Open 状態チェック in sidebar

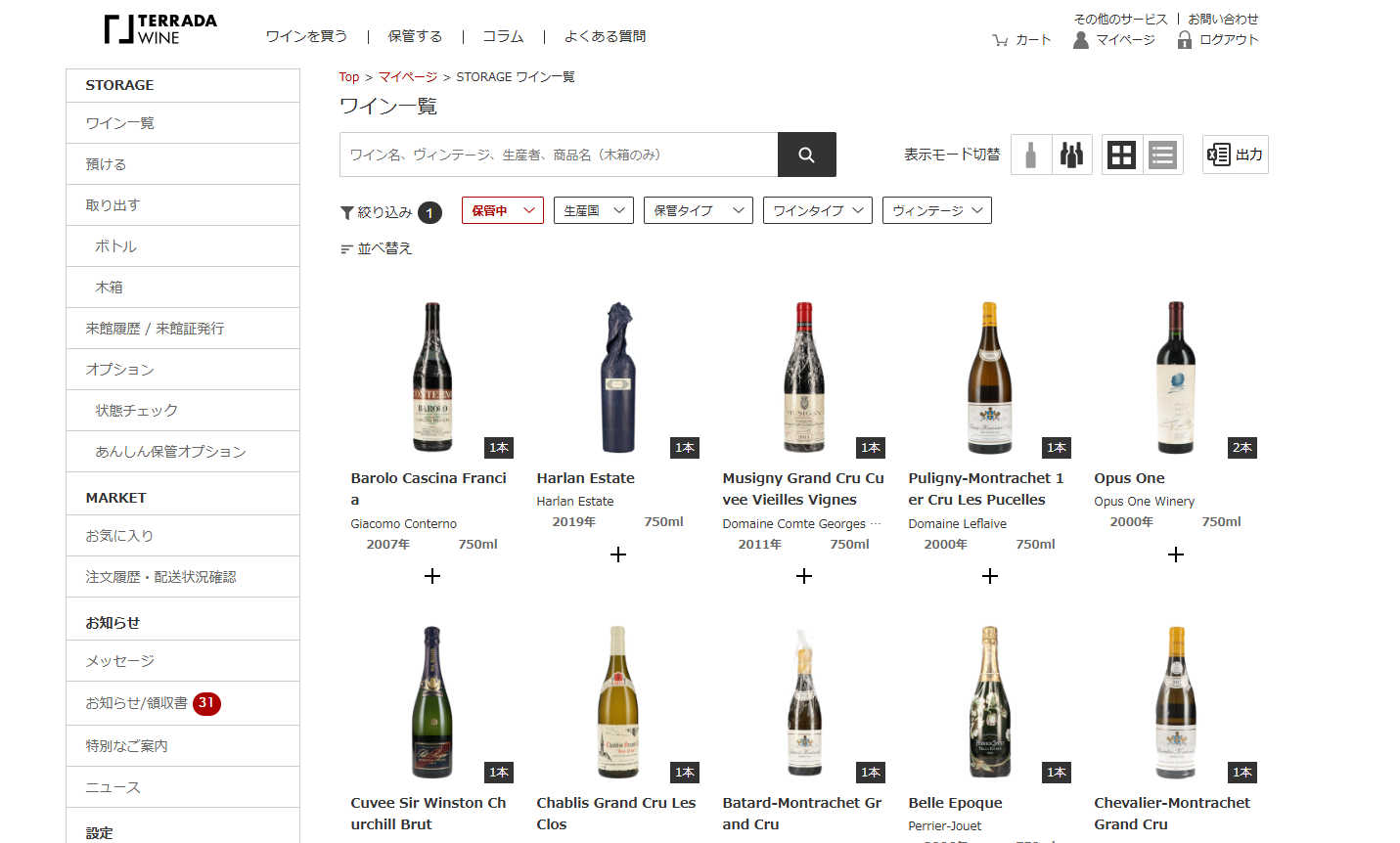[183, 411]
